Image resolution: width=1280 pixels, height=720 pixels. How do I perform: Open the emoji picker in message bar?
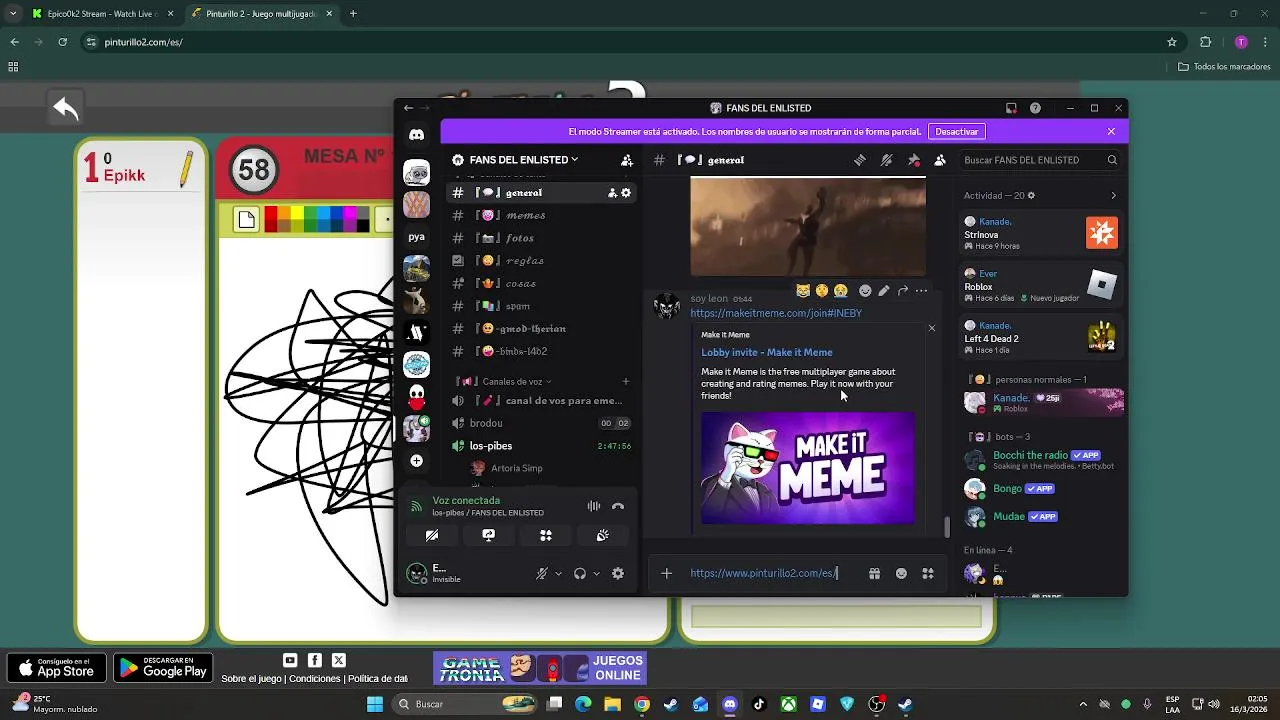901,573
